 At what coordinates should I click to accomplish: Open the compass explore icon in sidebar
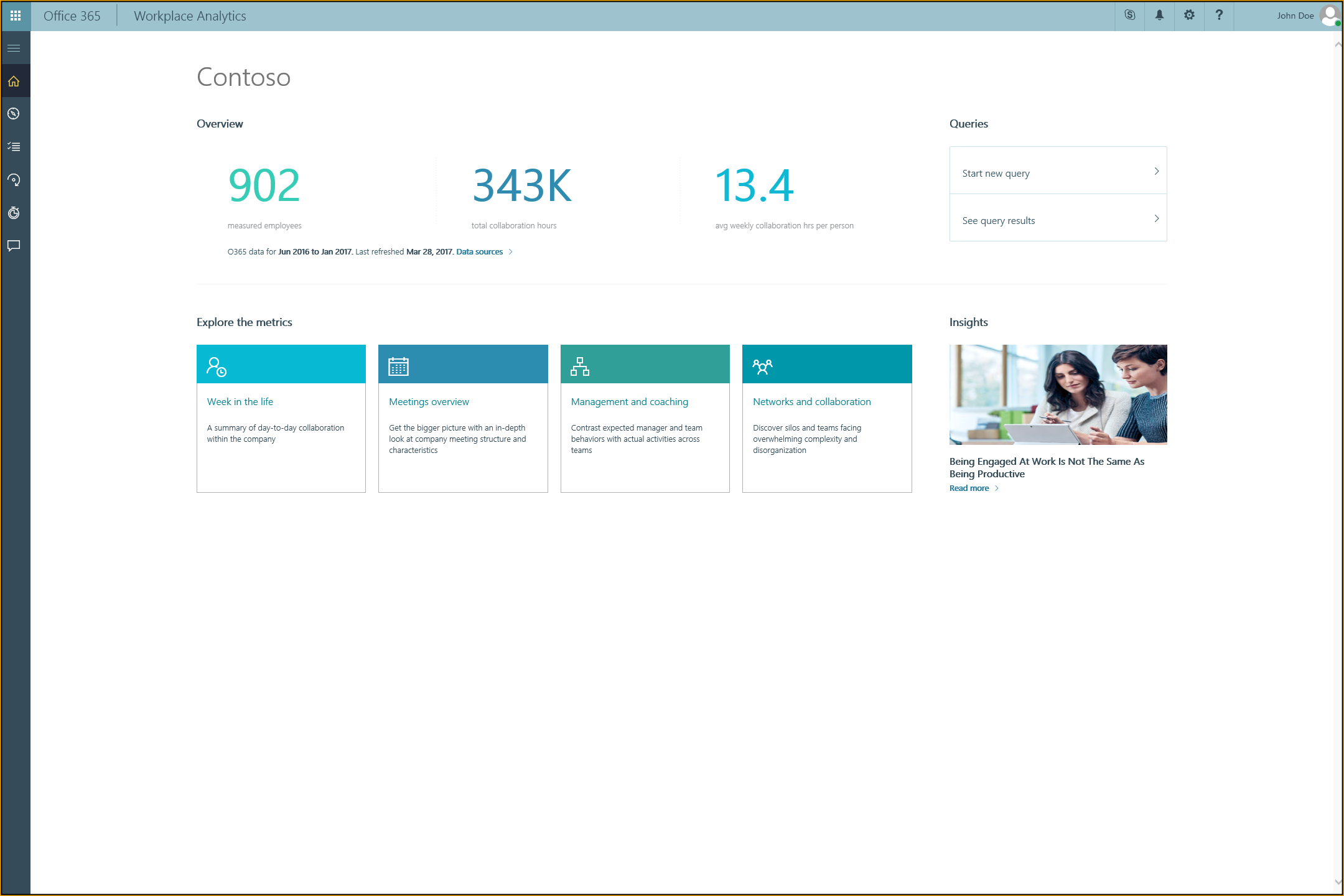pos(14,114)
